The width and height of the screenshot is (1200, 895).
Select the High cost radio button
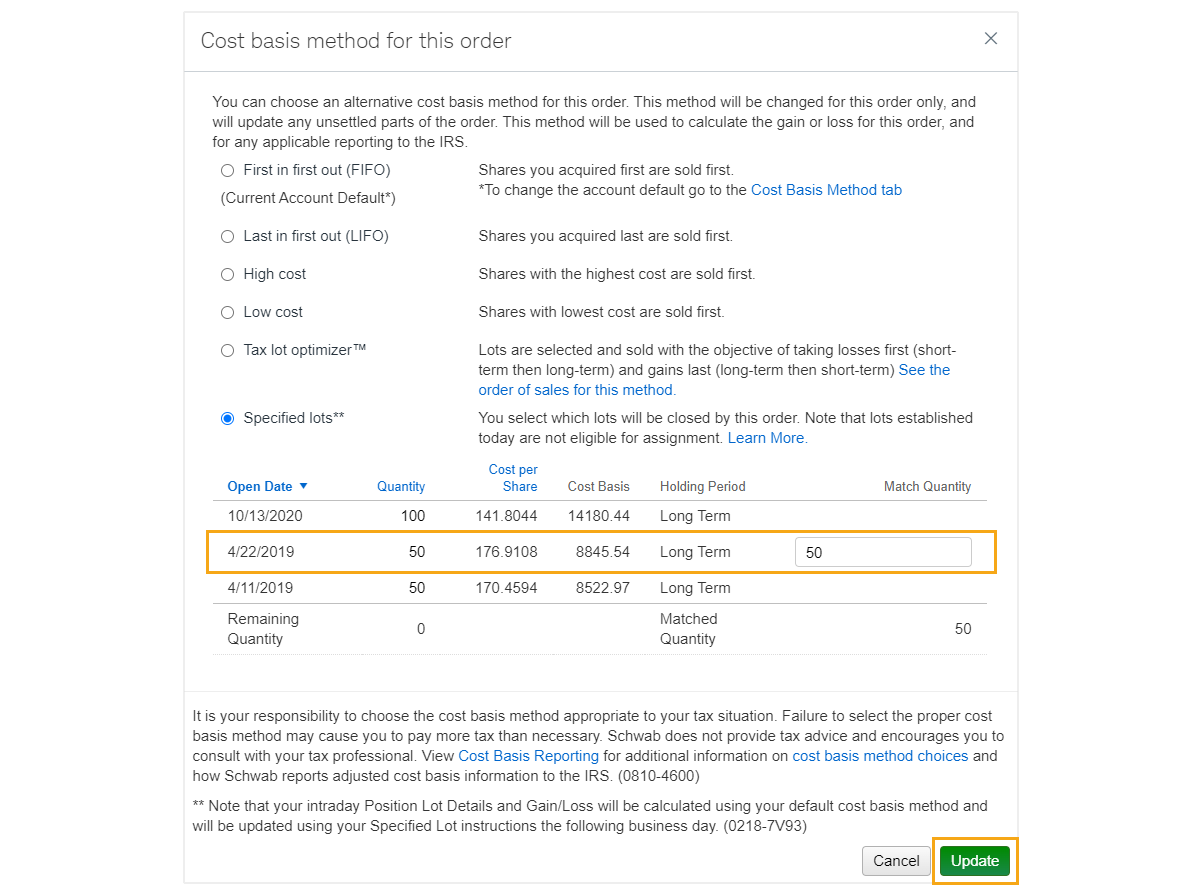pos(228,274)
